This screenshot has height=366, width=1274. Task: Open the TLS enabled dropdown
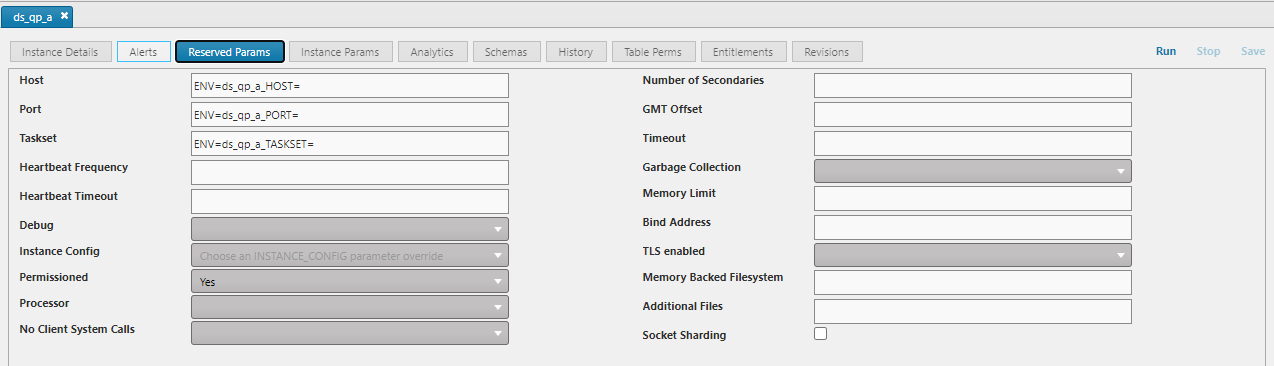pos(973,255)
